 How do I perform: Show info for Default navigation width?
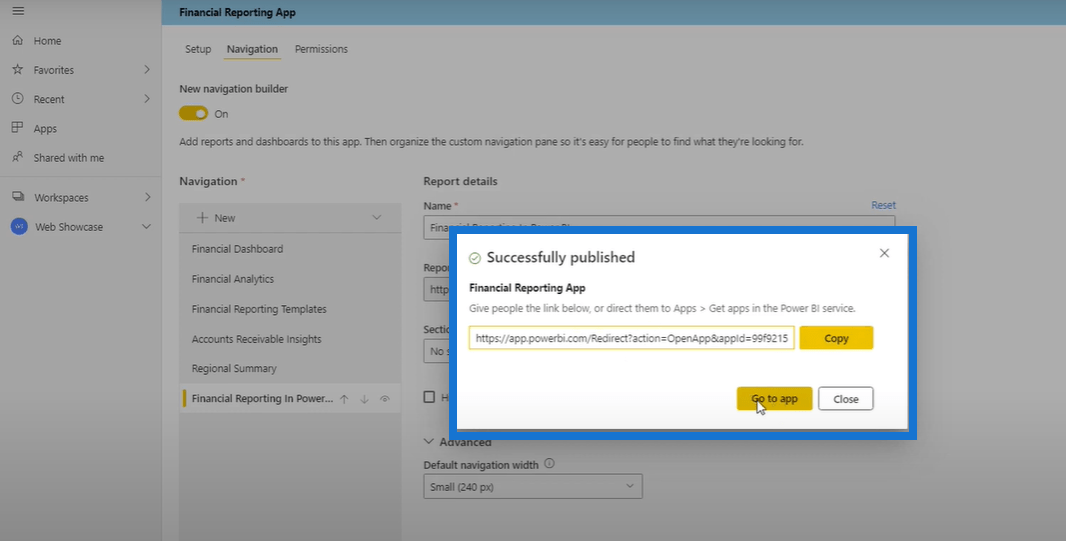(x=549, y=464)
